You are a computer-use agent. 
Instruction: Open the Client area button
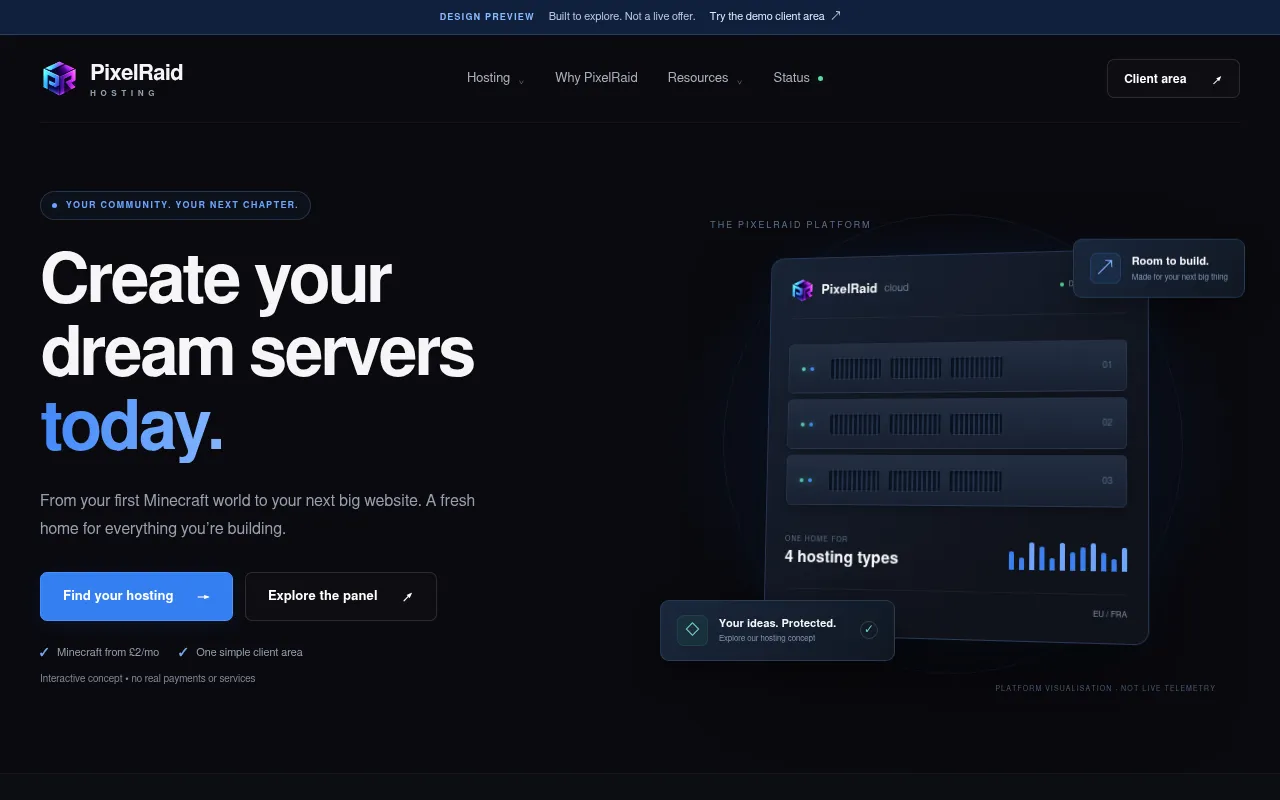(1173, 79)
